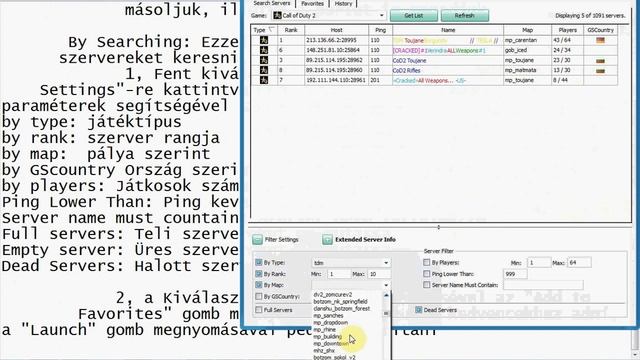The image size is (640, 360).
Task: Click game type icon of 89.215.114.195:28962 row
Action: pyautogui.click(x=264, y=60)
